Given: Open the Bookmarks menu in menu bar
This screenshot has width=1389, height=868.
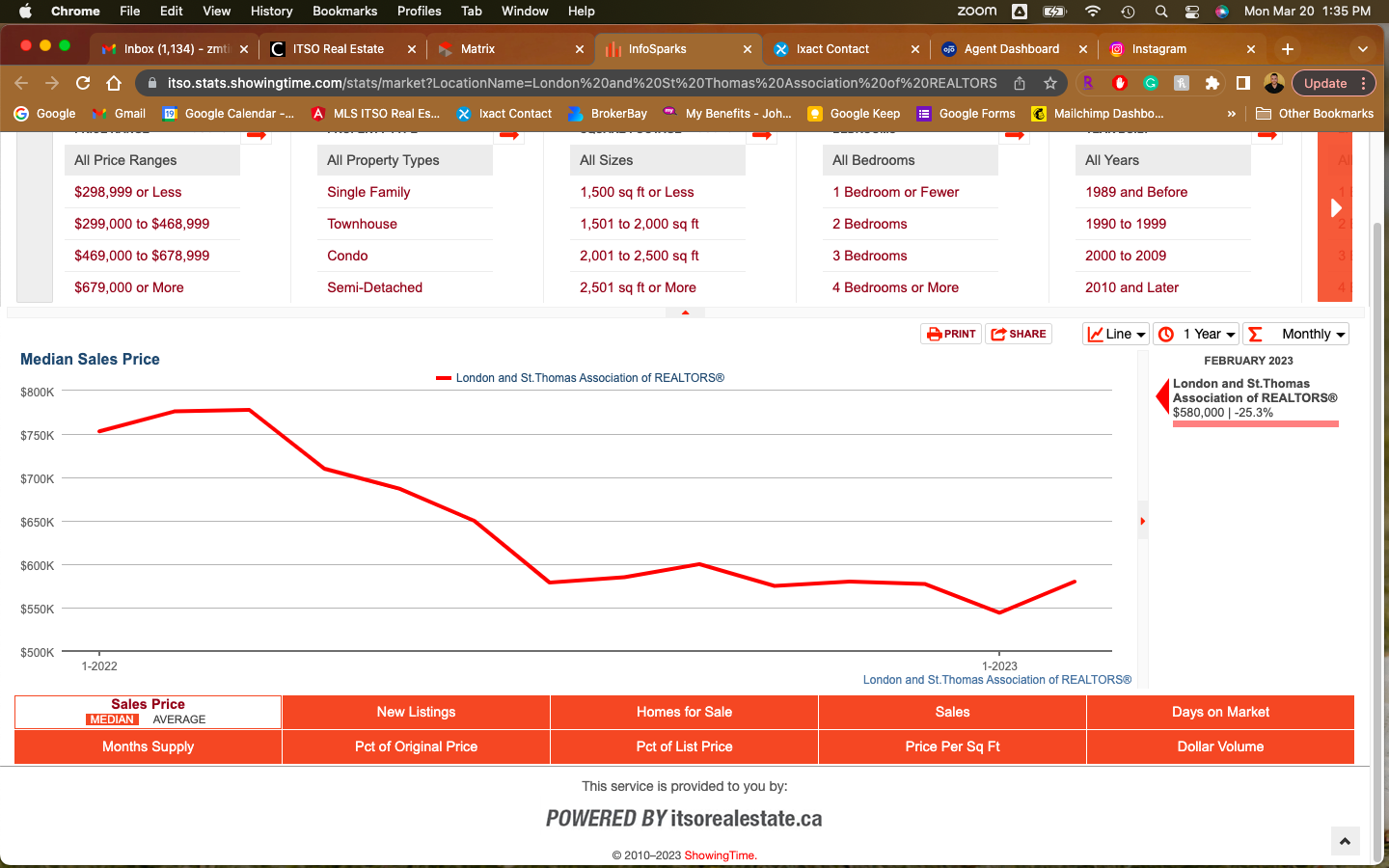Looking at the screenshot, I should [x=344, y=12].
